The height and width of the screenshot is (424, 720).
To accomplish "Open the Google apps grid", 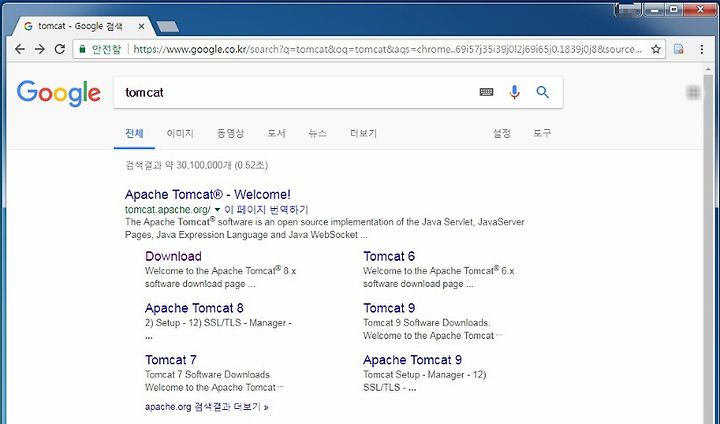I will pos(693,93).
